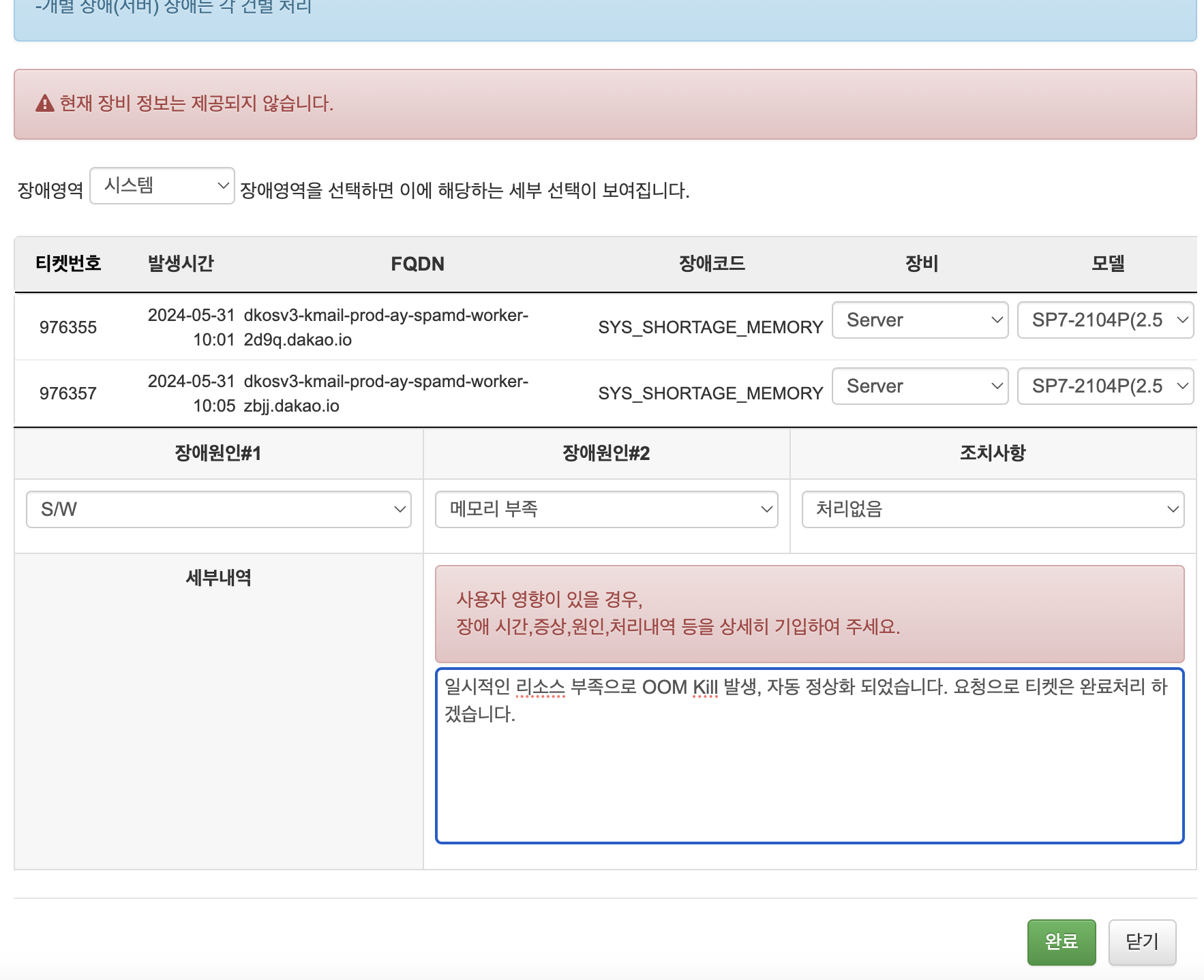
Task: Open the 장비 Server dropdown for ticket 976355
Action: click(920, 320)
